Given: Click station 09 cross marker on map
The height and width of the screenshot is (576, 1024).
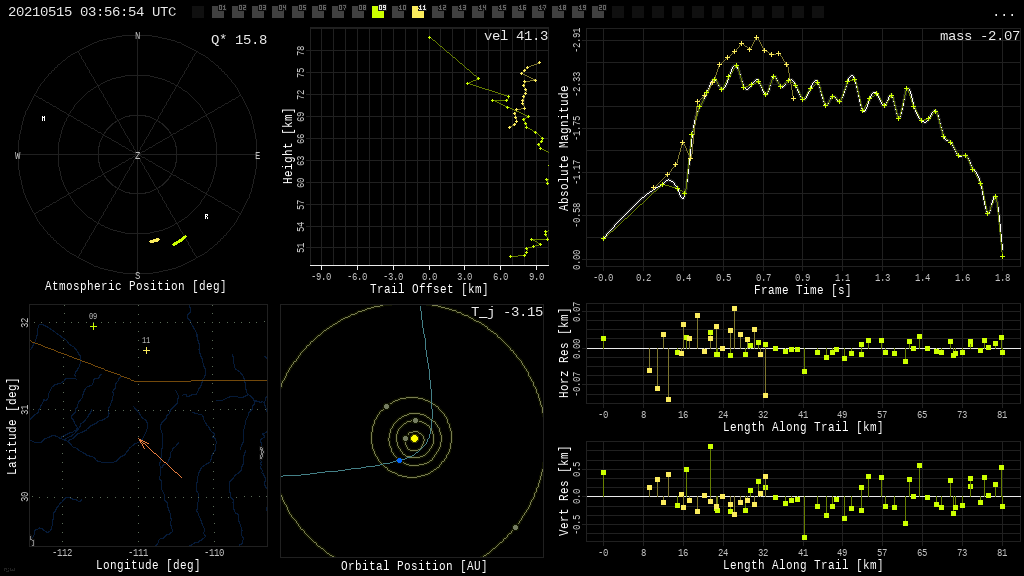Looking at the screenshot, I should [x=93, y=326].
